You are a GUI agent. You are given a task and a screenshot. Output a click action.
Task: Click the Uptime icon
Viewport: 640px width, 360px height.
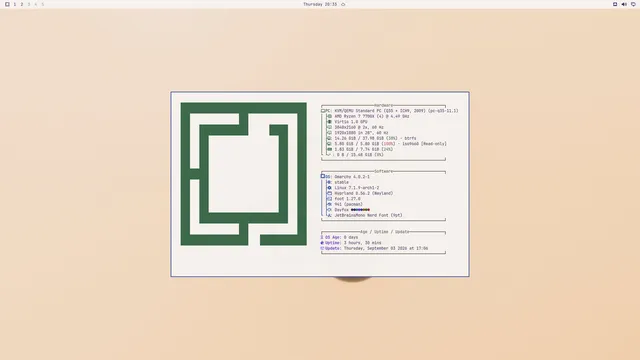322,243
